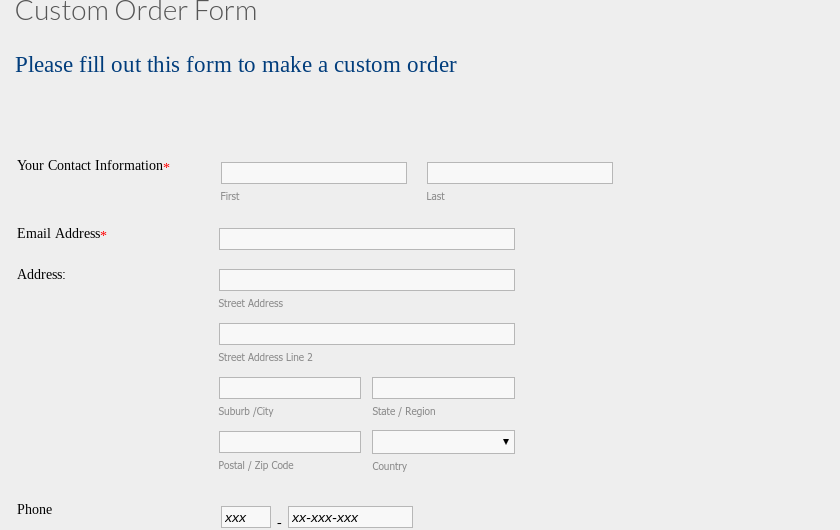
Task: Focus the State / Region field
Action: click(x=443, y=388)
